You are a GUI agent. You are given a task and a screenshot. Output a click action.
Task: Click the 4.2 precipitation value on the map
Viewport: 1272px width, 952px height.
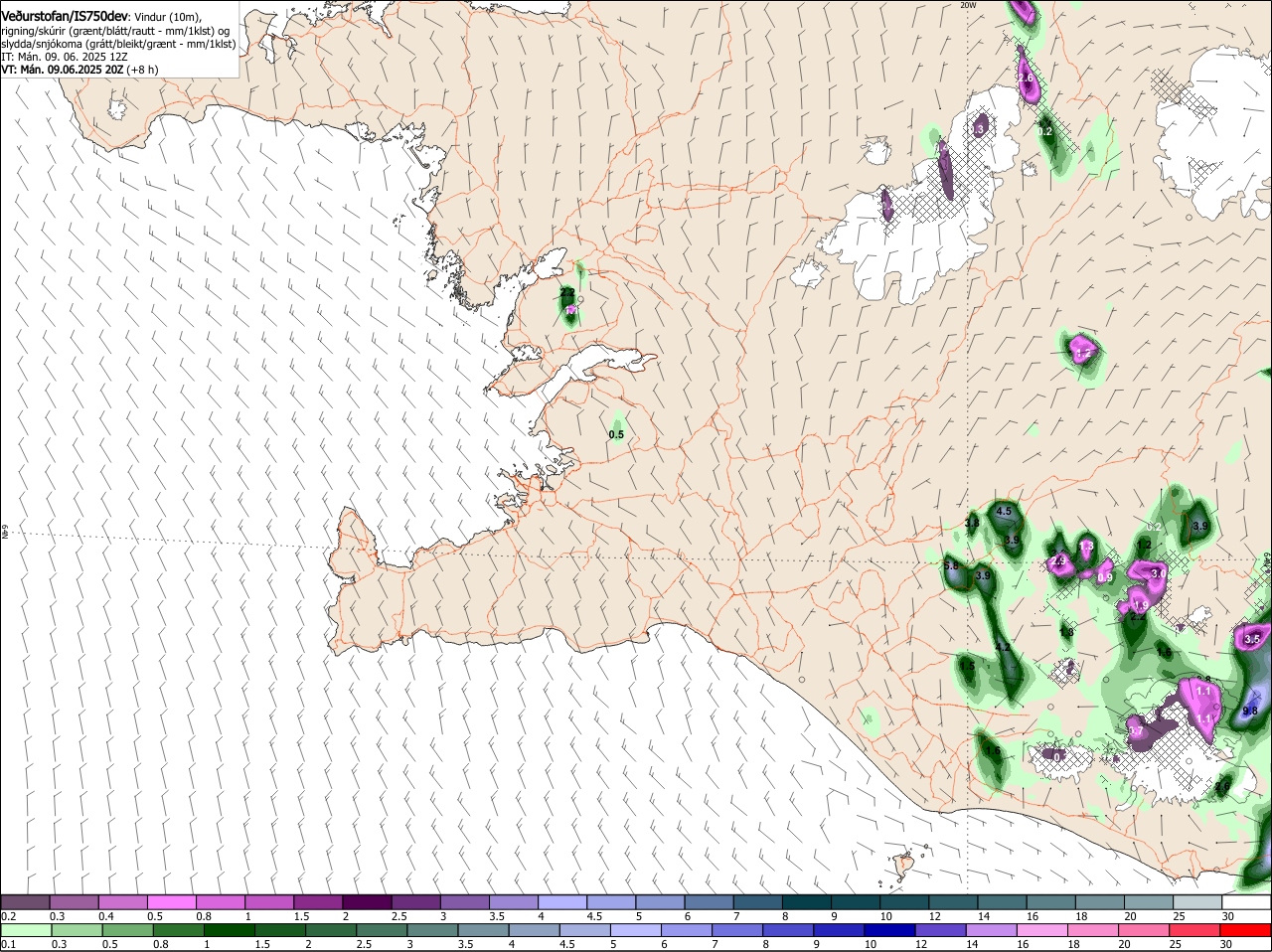(1003, 647)
